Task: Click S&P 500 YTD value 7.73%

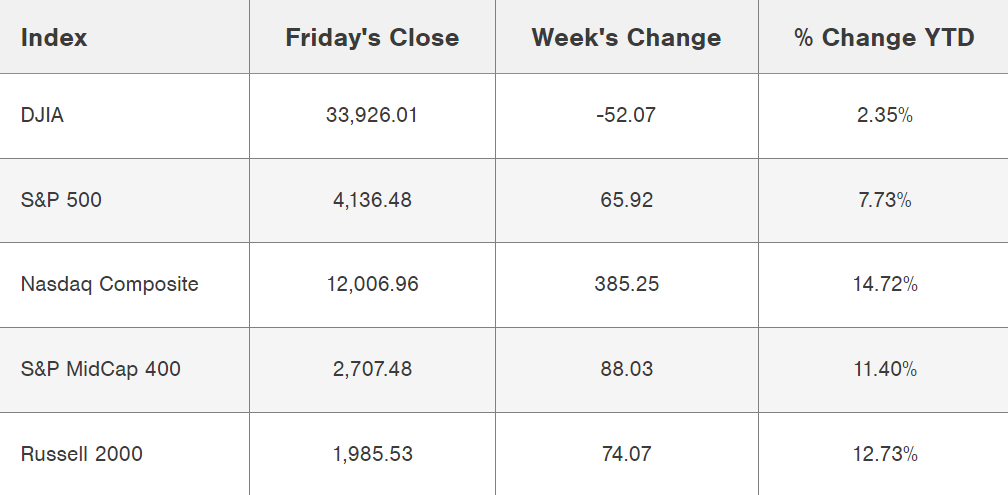Action: point(884,200)
